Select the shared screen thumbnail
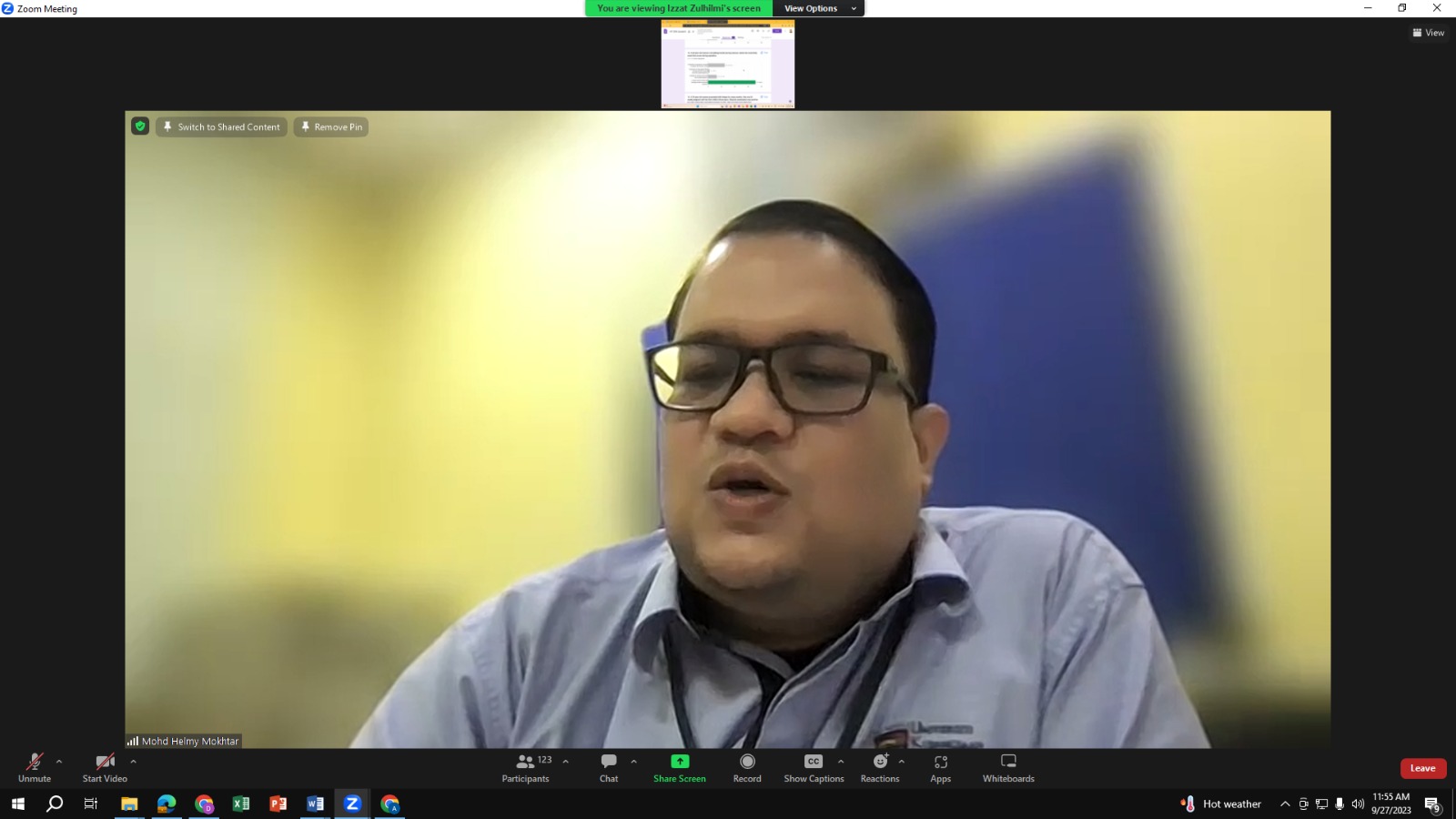The height and width of the screenshot is (819, 1456). (x=727, y=65)
